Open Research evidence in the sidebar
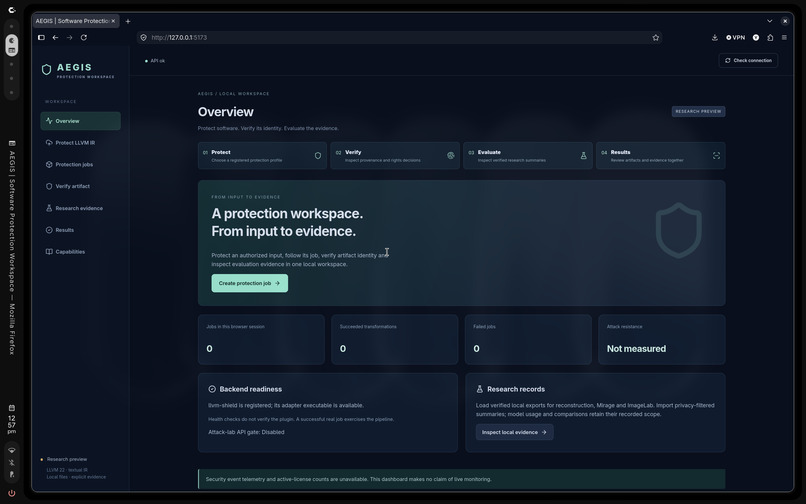 point(80,208)
